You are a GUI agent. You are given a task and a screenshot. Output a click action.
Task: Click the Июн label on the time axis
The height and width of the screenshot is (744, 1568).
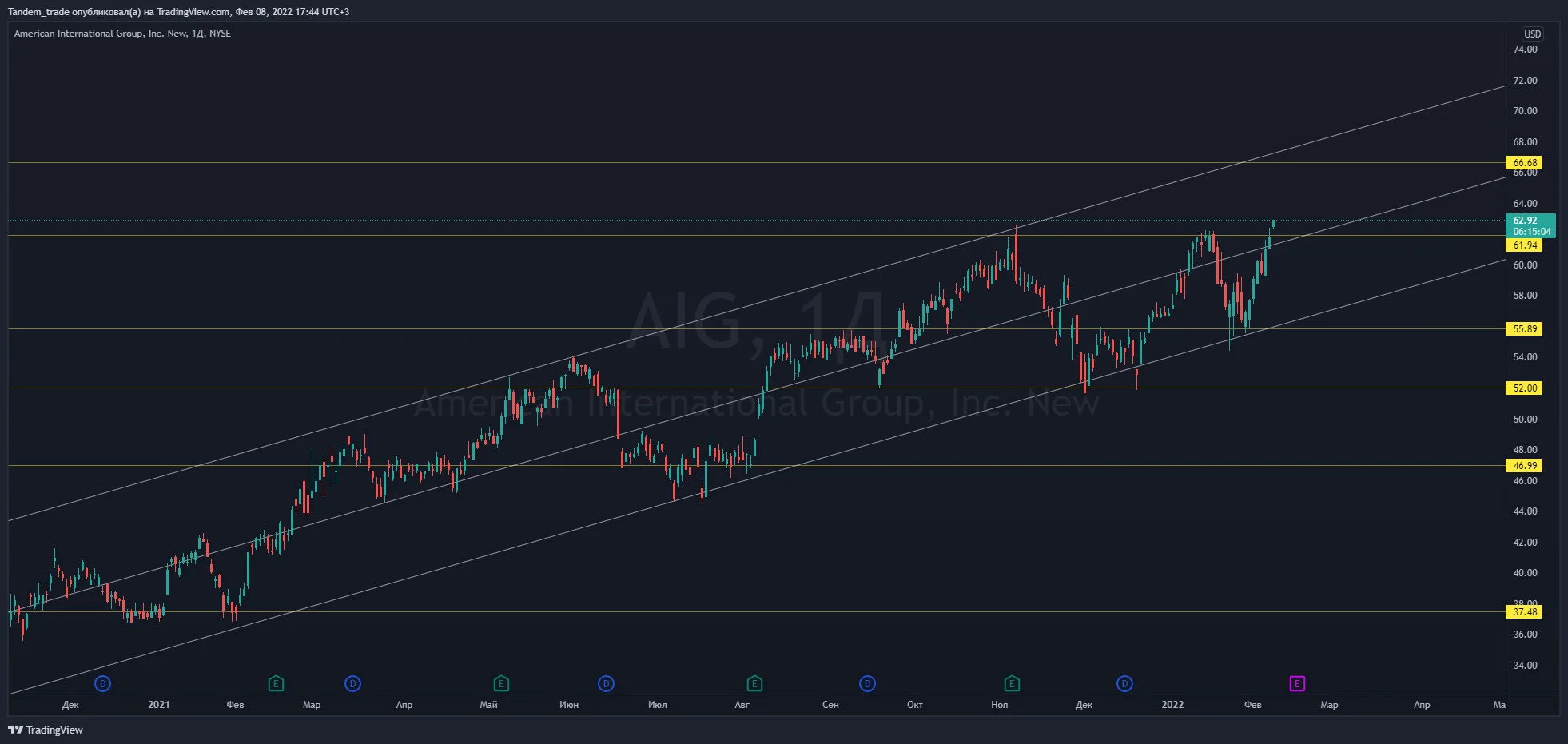tap(569, 705)
